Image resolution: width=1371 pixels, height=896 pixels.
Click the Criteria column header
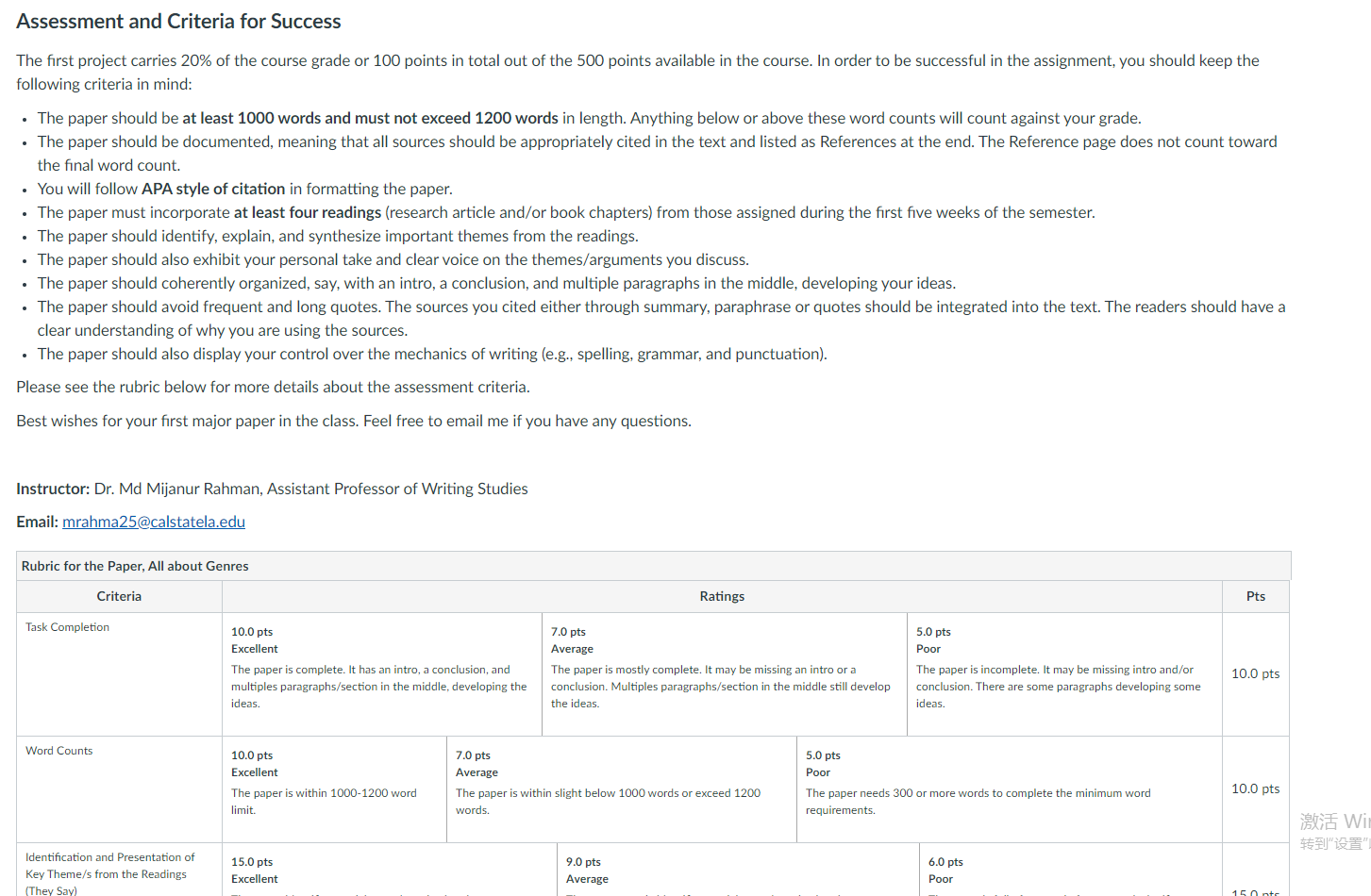point(119,596)
